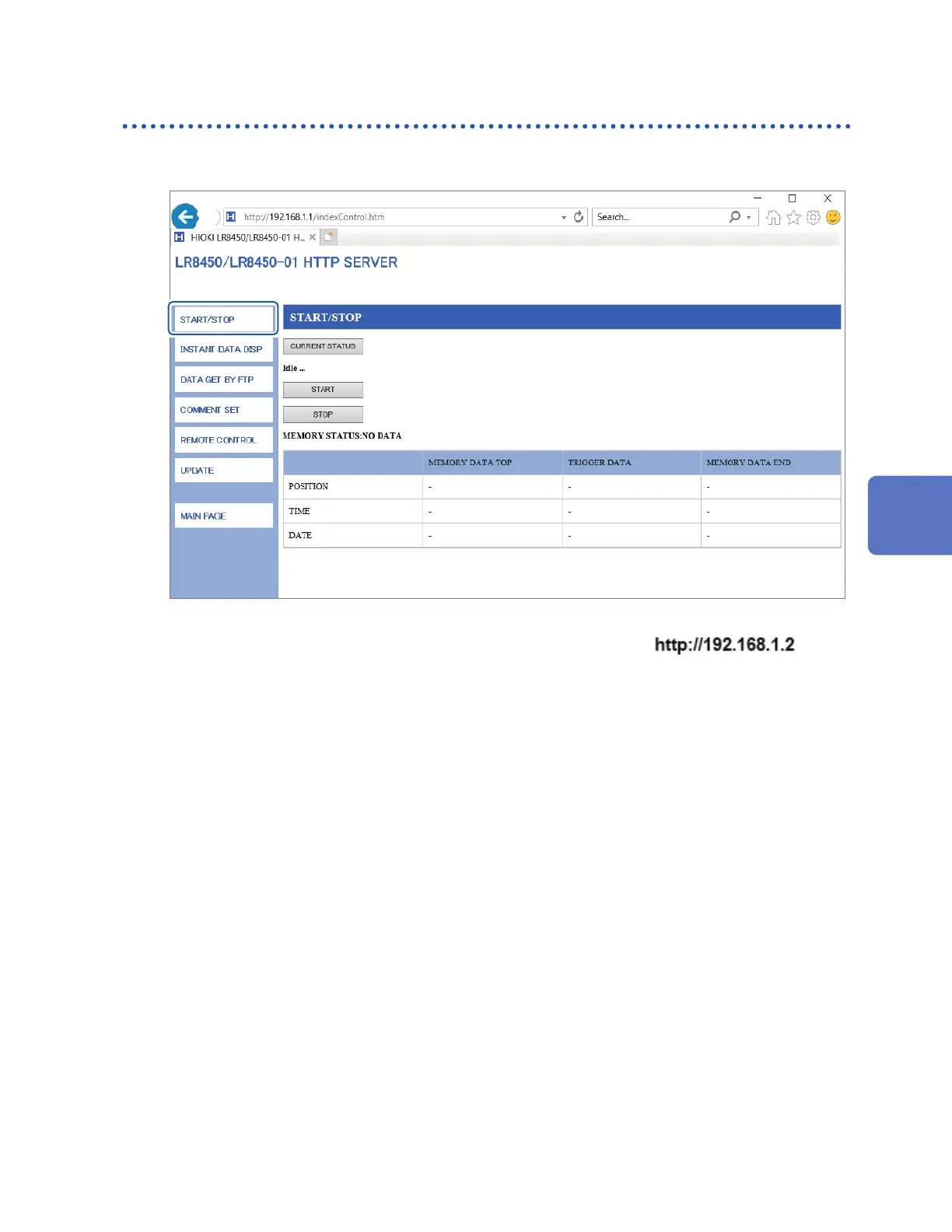Click the Idle status text
This screenshot has height=1232, width=952.
(x=294, y=368)
